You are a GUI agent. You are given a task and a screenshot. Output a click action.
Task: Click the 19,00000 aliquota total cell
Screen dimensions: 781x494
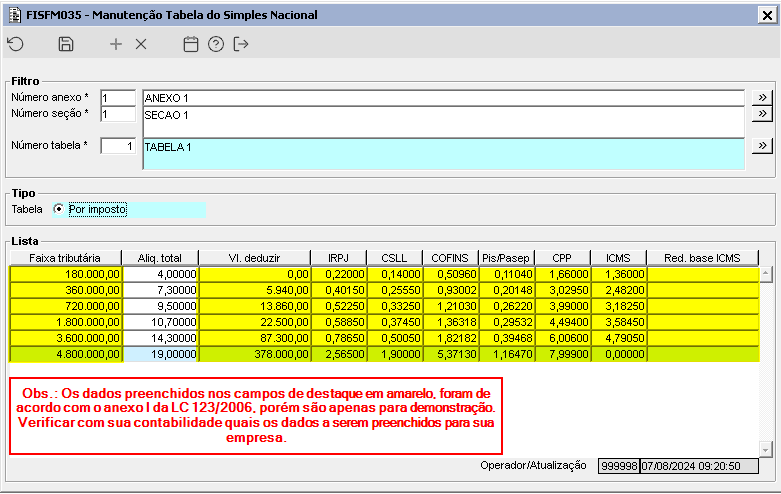(x=161, y=354)
